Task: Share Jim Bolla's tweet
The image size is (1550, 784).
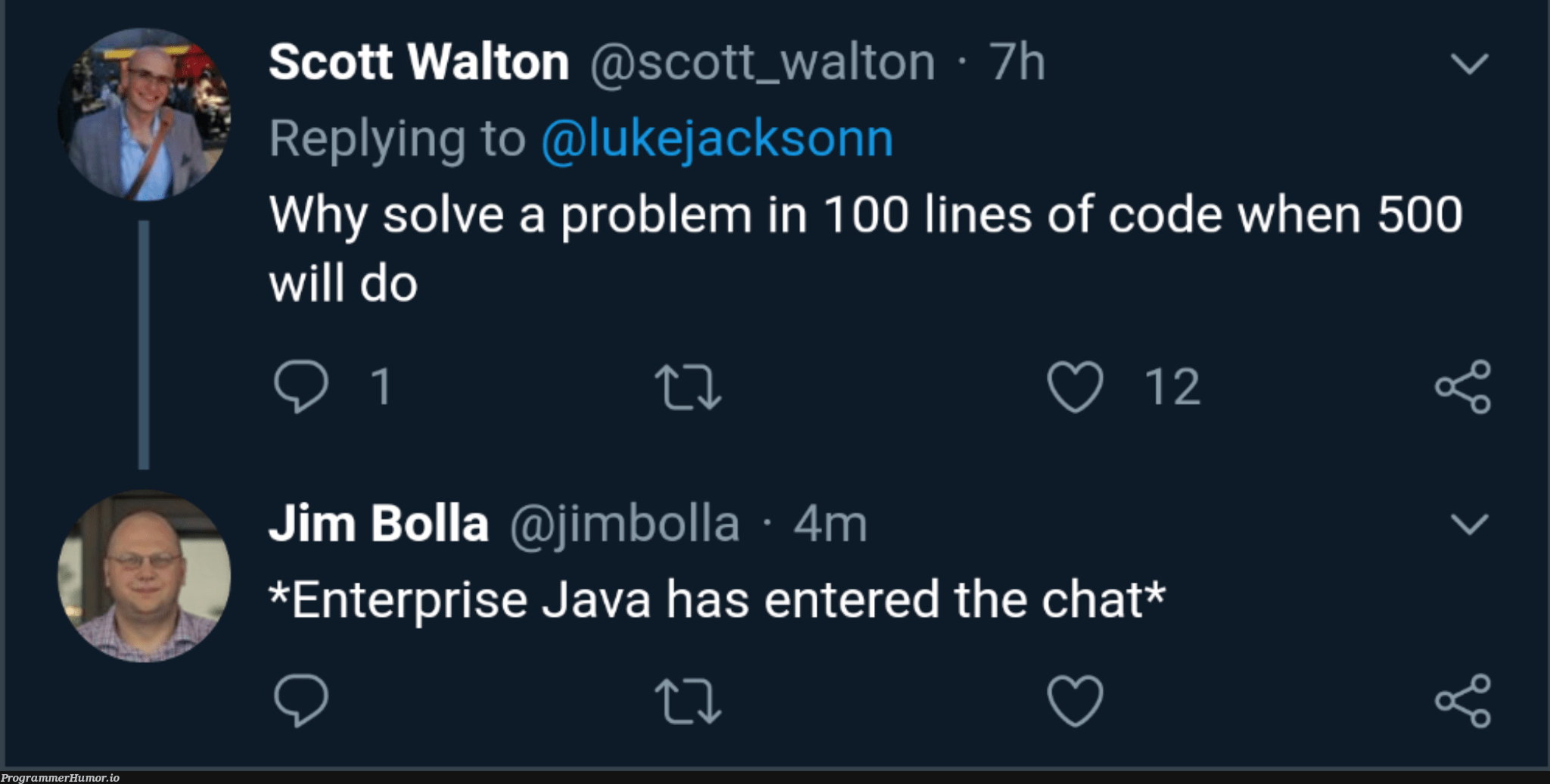Action: (1462, 700)
